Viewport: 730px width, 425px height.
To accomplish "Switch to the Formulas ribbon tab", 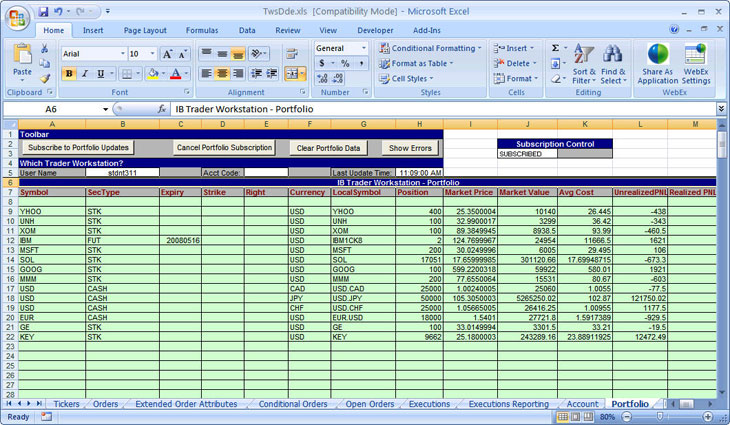I will [x=202, y=30].
